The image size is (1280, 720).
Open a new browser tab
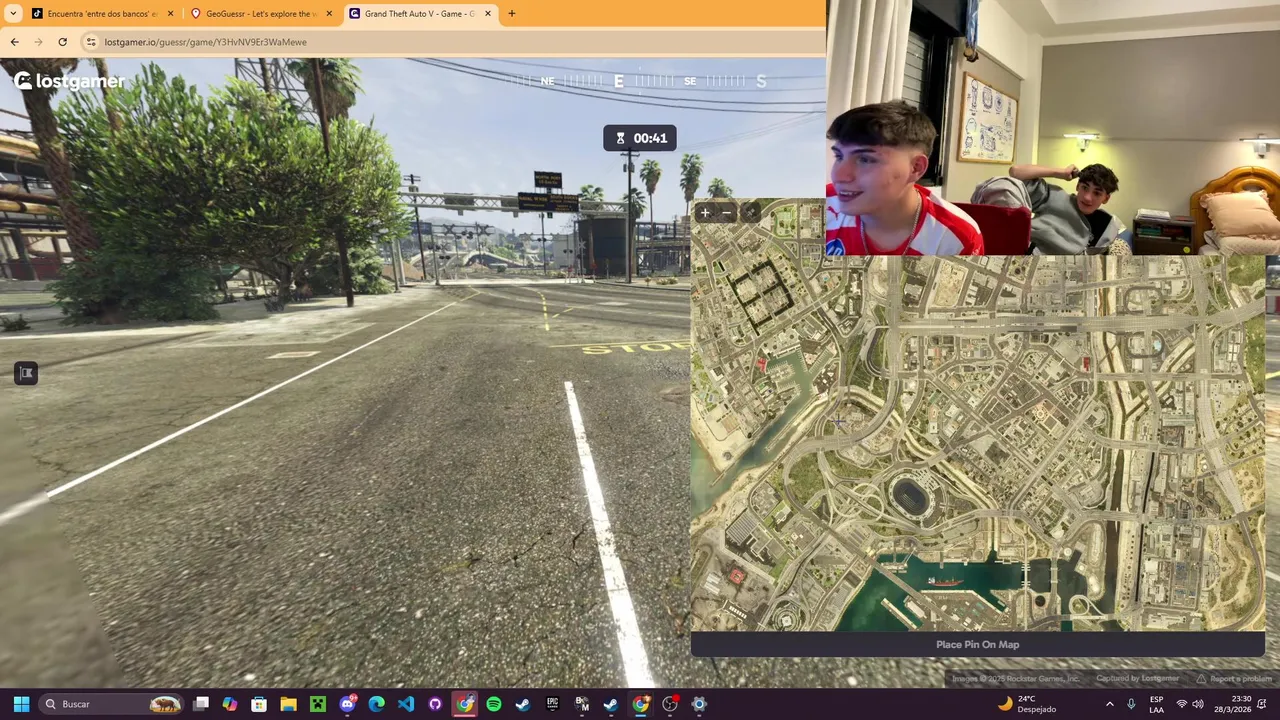[x=512, y=13]
